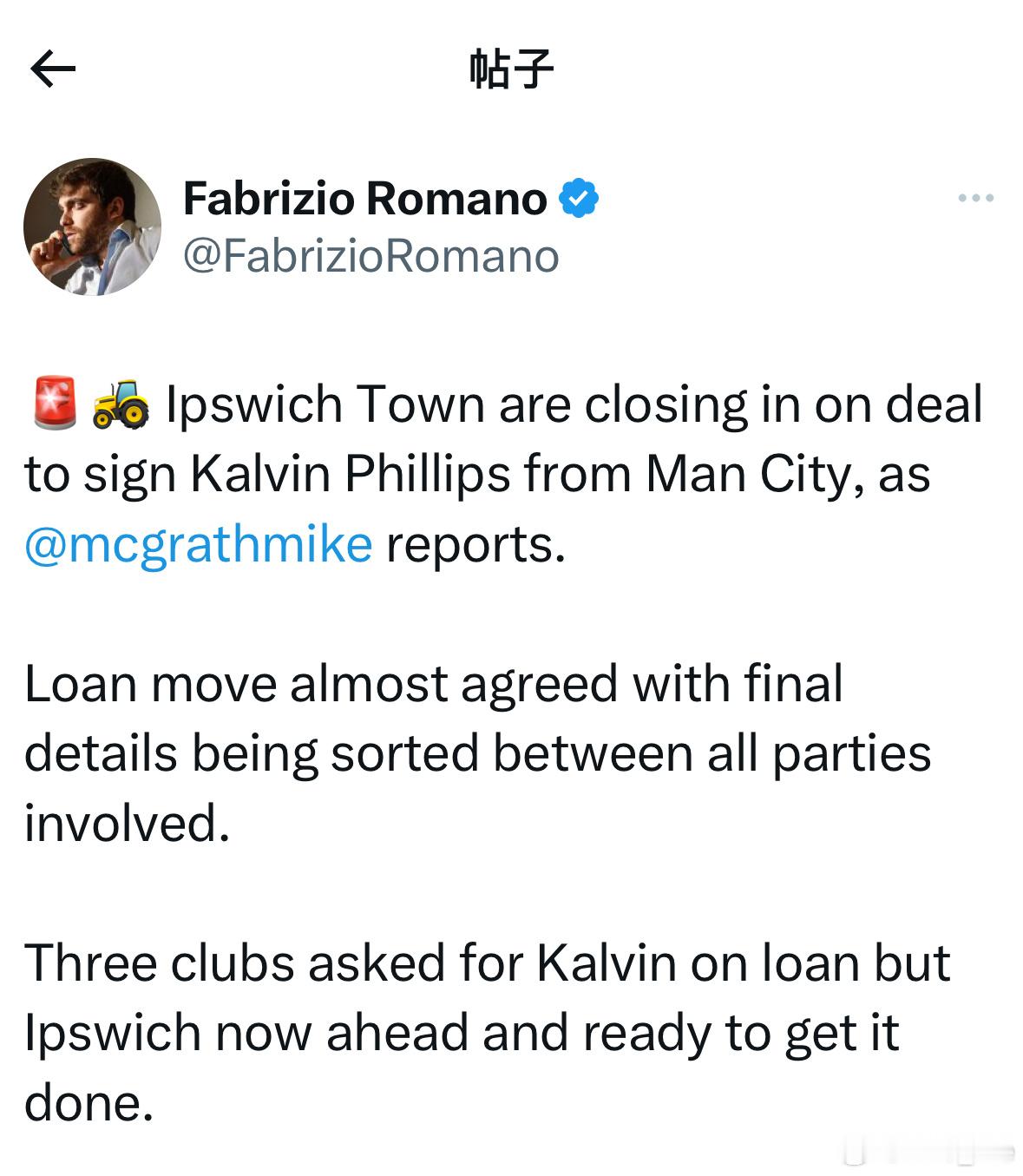This screenshot has height=1176, width=1023.
Task: Tap the "Three clubs asked for Kalvin" line
Action: coord(488,963)
